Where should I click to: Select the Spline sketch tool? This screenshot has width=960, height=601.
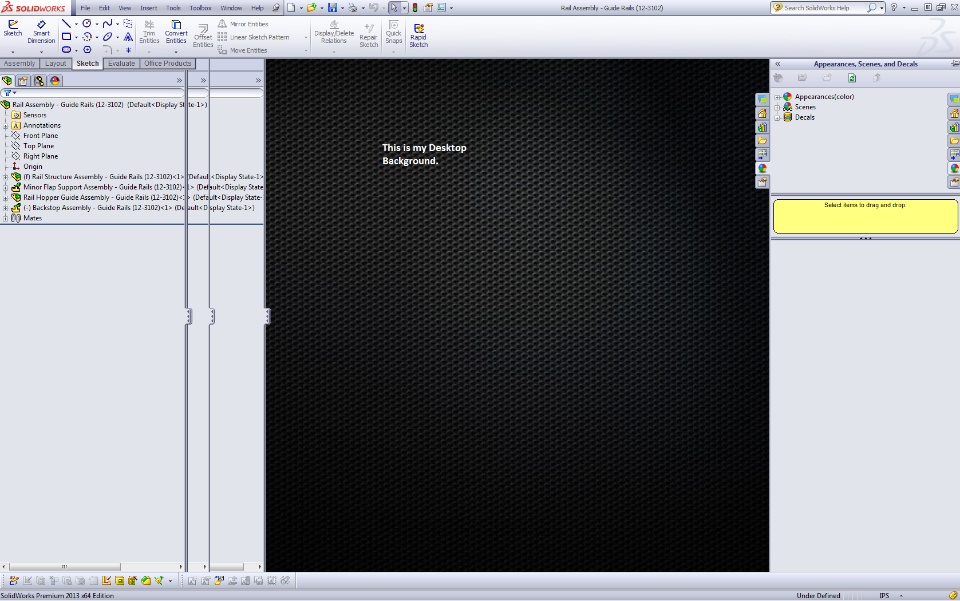coord(107,23)
